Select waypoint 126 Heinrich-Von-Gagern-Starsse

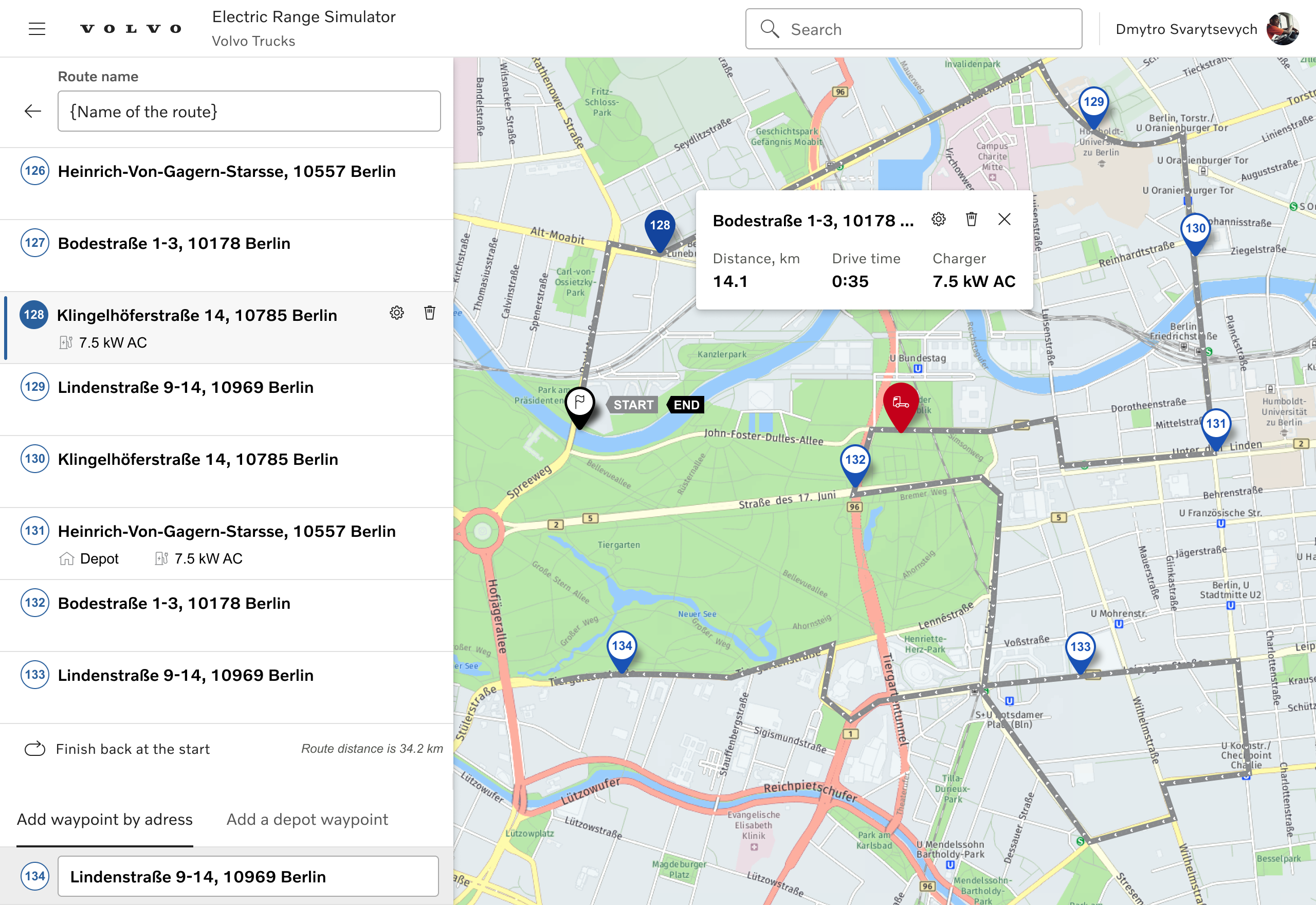pos(227,183)
